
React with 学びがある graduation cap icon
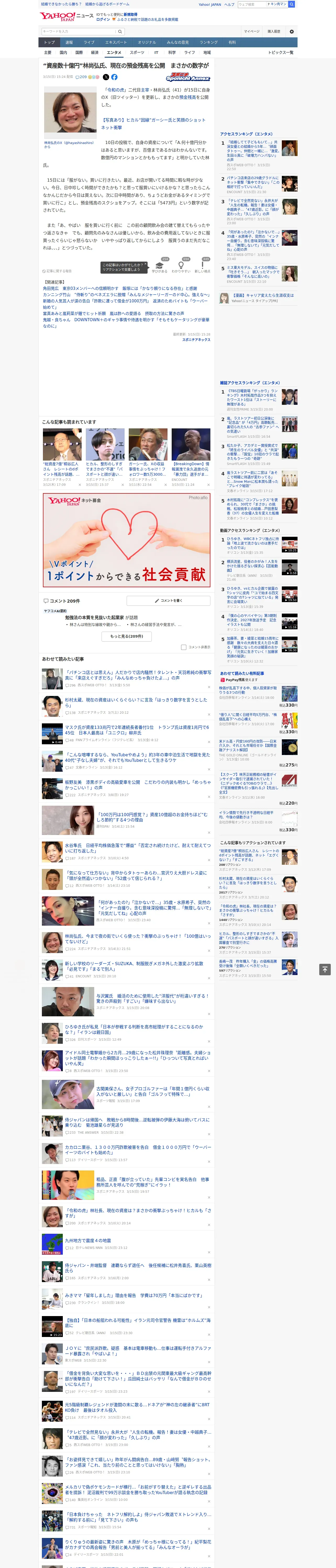click(160, 266)
